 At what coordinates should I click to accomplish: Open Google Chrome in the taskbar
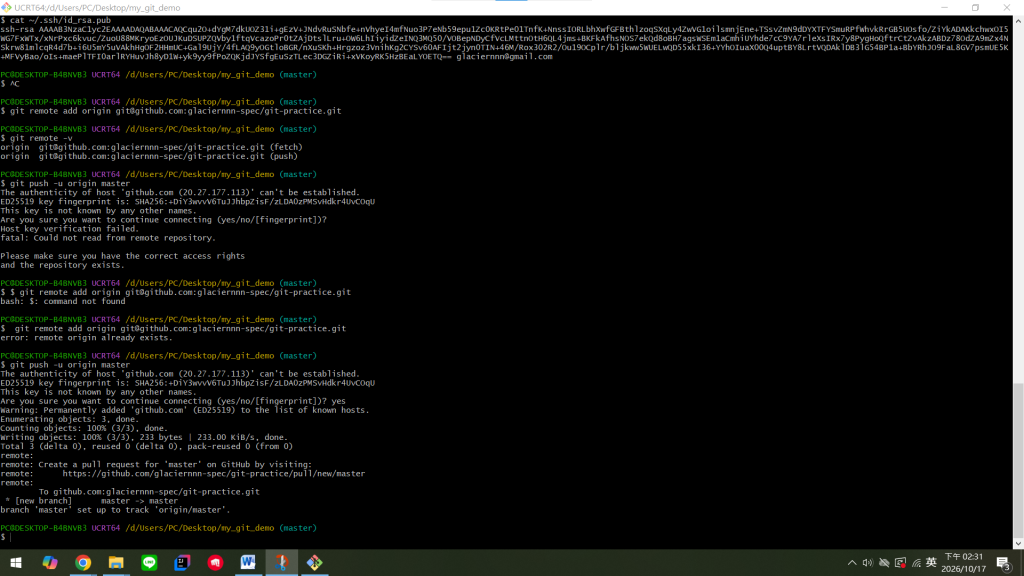pos(83,563)
